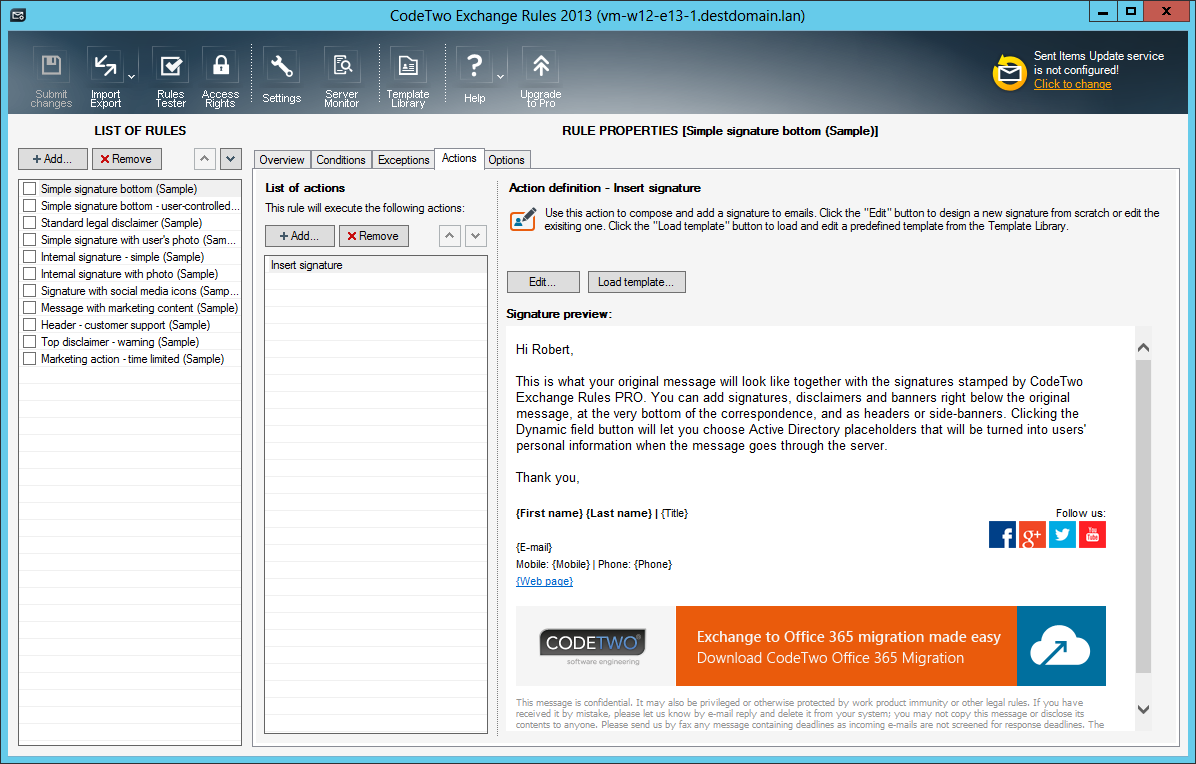
Task: Click the Submit changes toolbar icon
Action: [51, 77]
